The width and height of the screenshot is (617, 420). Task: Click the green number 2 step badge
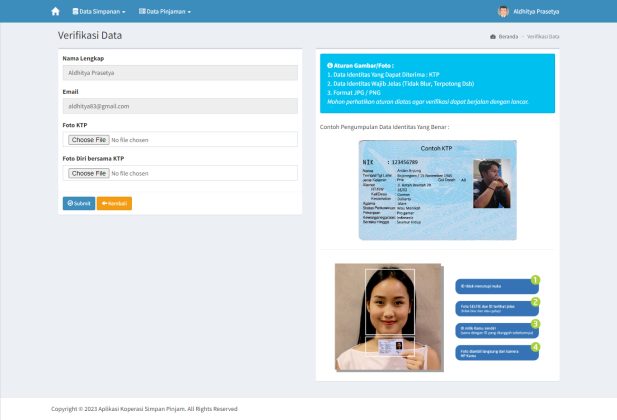[535, 302]
